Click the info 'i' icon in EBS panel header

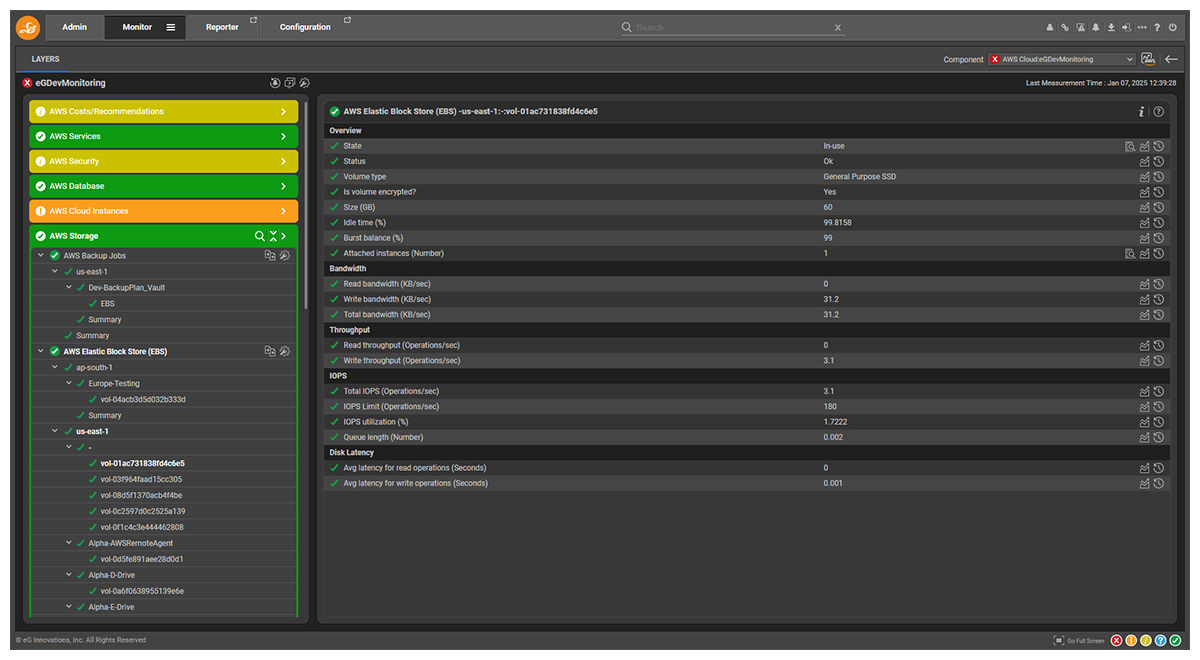pos(1141,112)
